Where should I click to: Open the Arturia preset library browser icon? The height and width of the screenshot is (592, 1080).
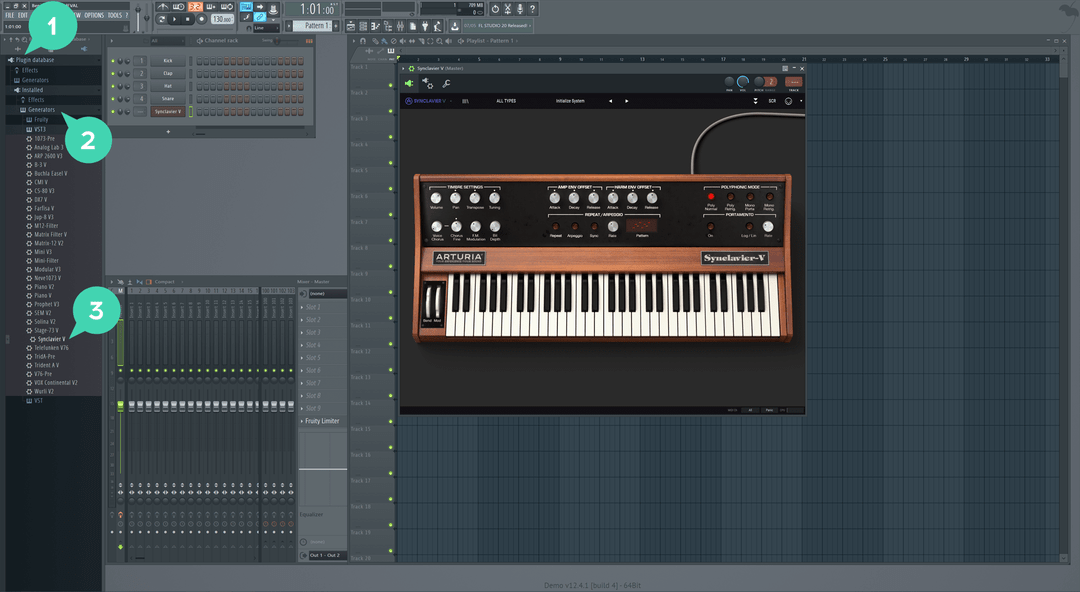463,99
